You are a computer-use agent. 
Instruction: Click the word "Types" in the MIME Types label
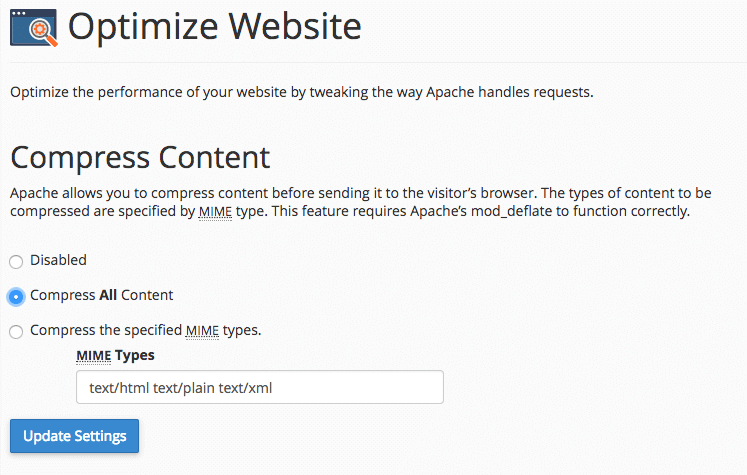pos(135,355)
